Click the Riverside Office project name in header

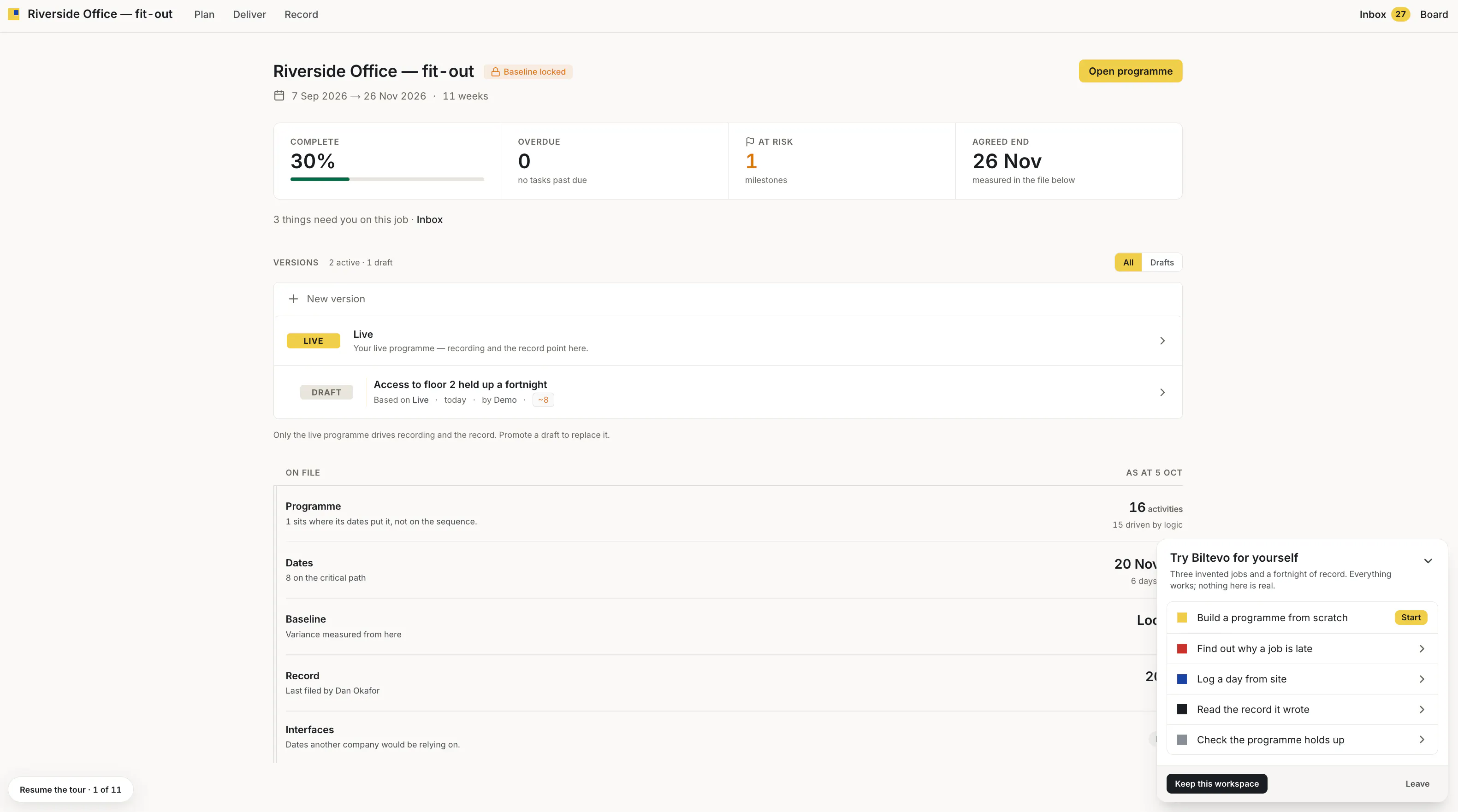(100, 14)
